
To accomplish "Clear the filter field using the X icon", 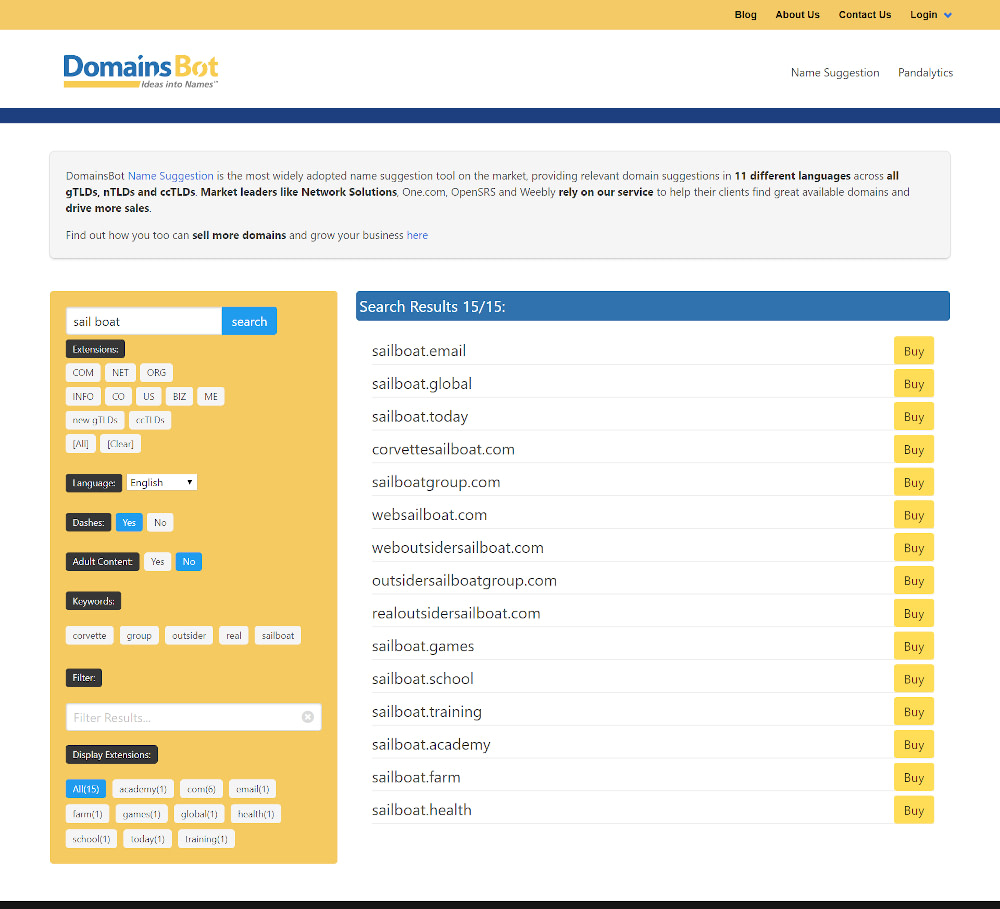I will click(x=307, y=716).
